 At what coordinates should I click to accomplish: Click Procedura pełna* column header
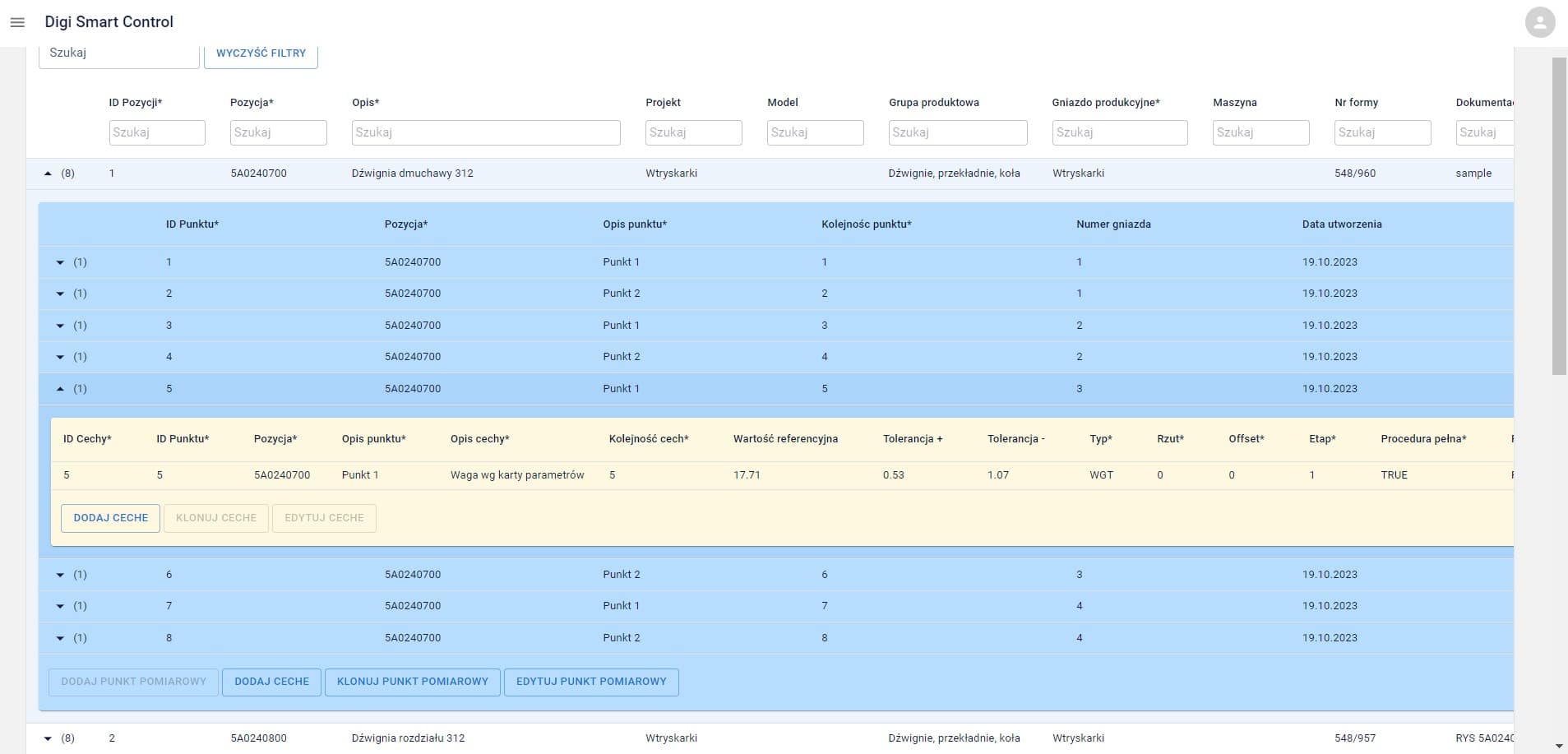tap(1423, 439)
